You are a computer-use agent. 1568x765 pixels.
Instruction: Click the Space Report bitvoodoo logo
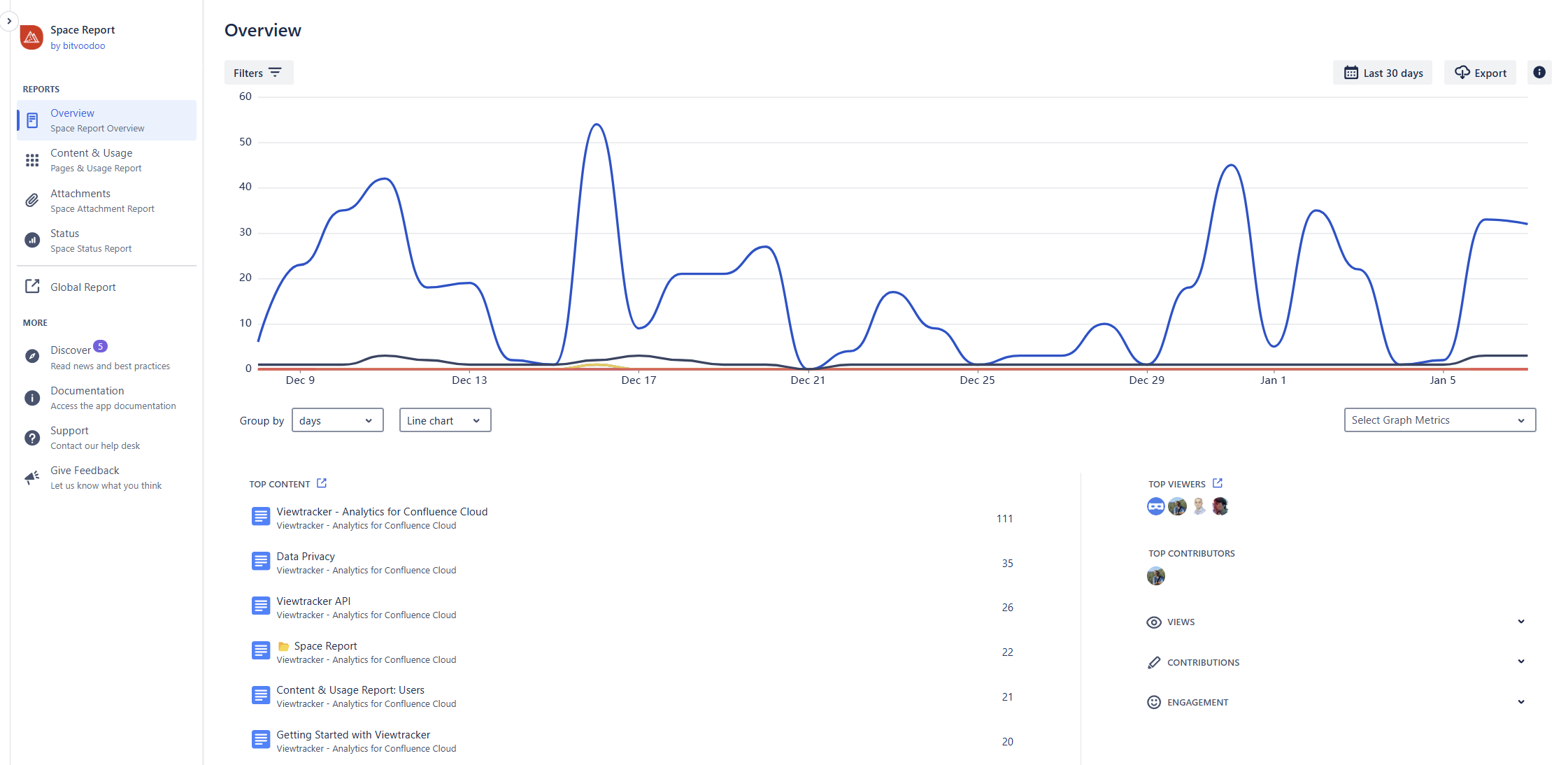pyautogui.click(x=31, y=37)
